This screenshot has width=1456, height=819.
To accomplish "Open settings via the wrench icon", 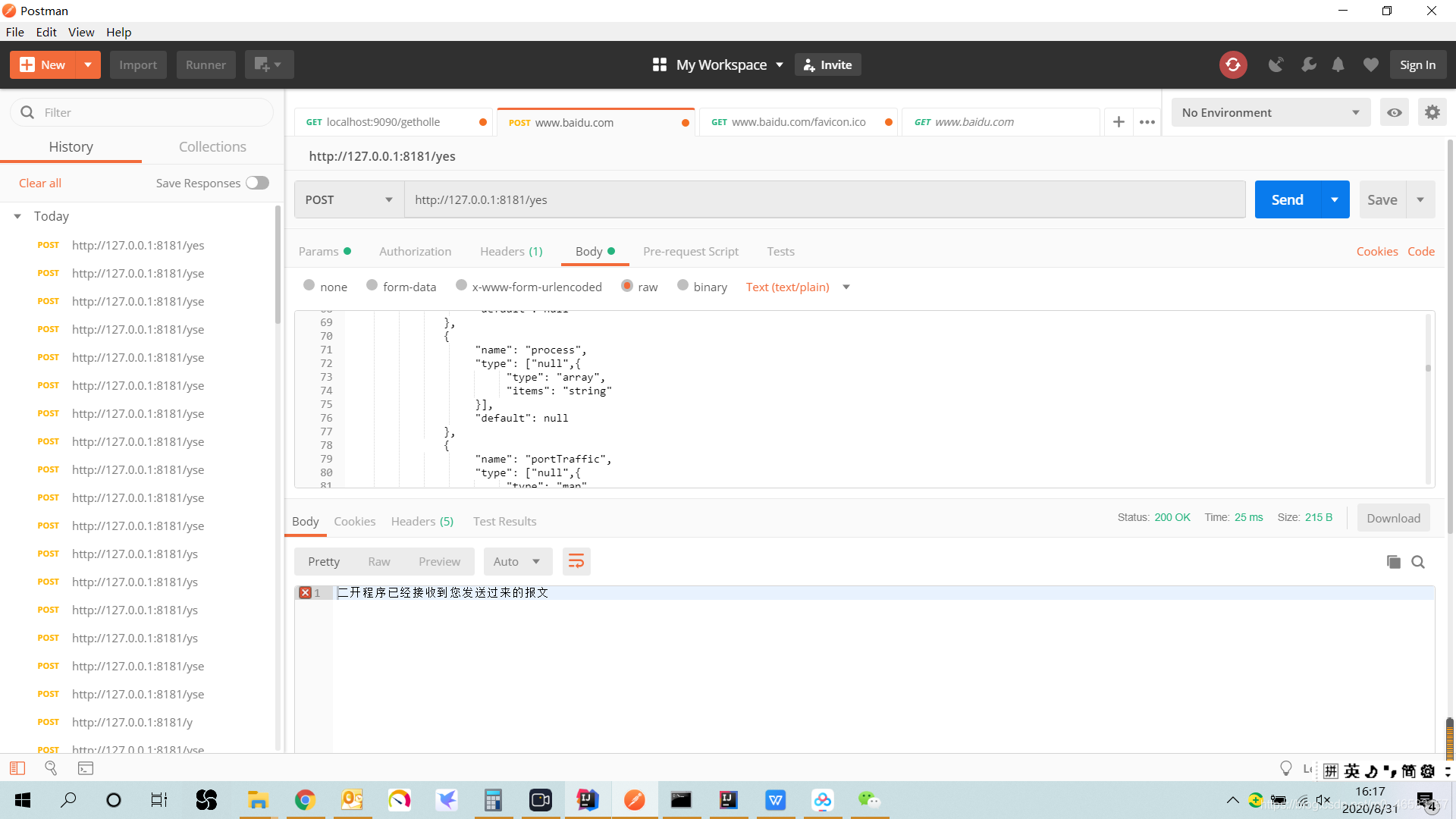I will pos(1308,64).
